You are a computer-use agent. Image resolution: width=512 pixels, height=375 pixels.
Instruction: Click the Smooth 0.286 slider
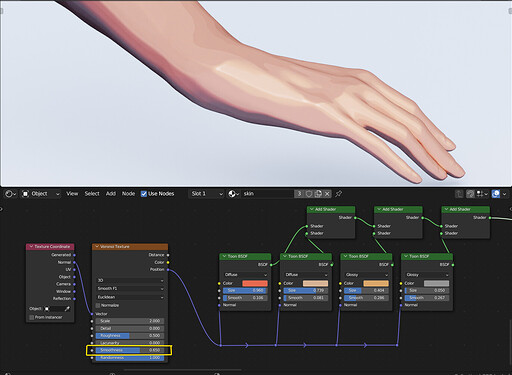point(367,298)
